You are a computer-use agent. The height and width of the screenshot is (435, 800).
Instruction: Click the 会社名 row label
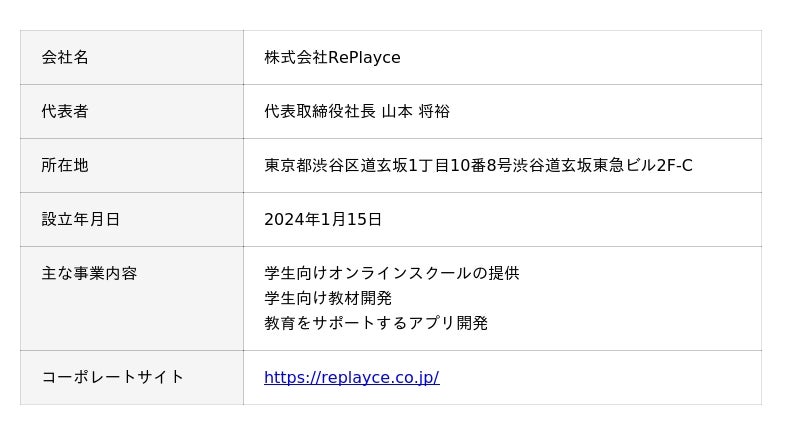pyautogui.click(x=65, y=57)
